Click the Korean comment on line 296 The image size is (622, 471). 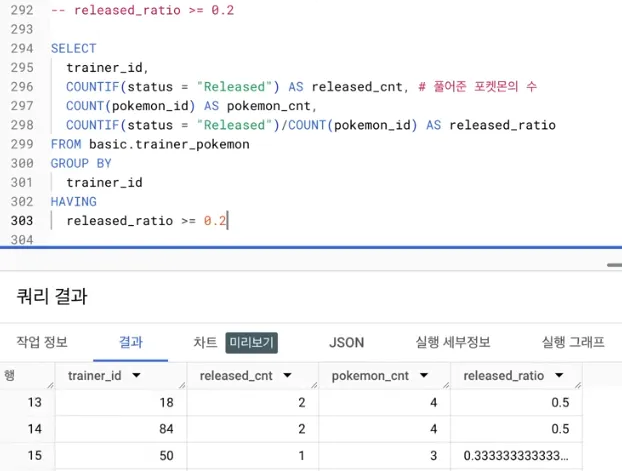coord(478,87)
